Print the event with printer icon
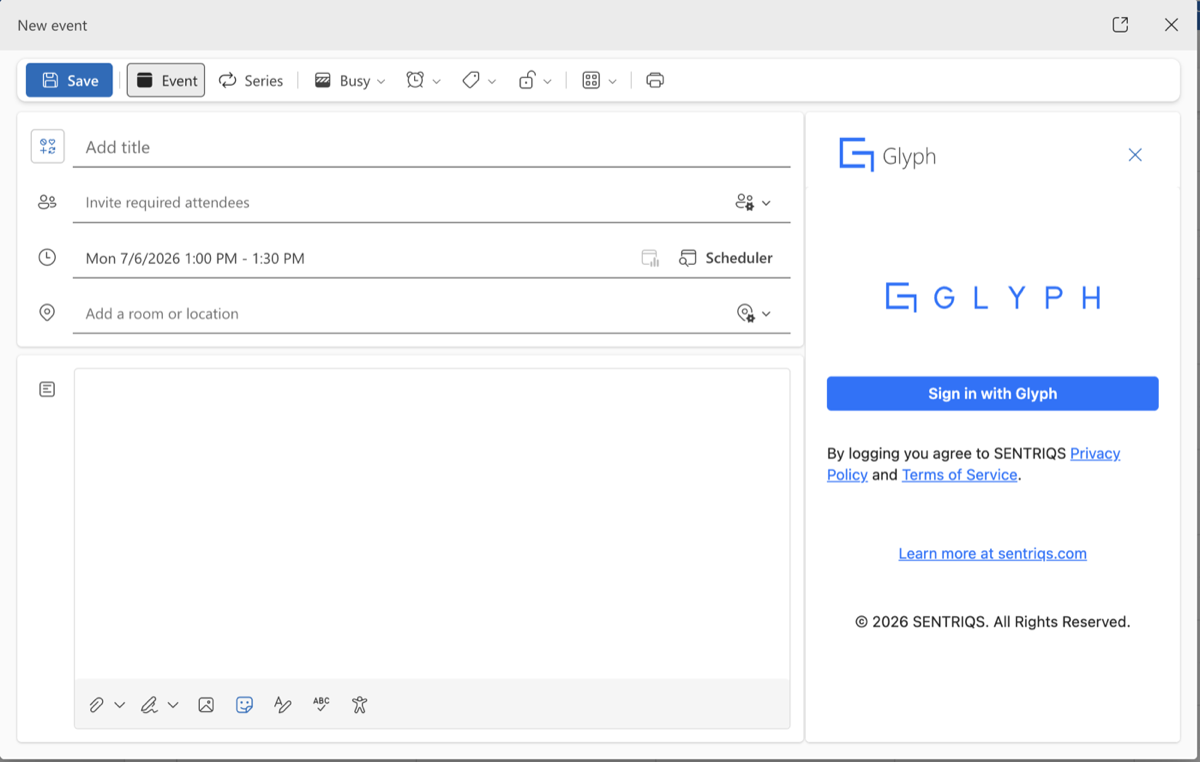 (655, 80)
